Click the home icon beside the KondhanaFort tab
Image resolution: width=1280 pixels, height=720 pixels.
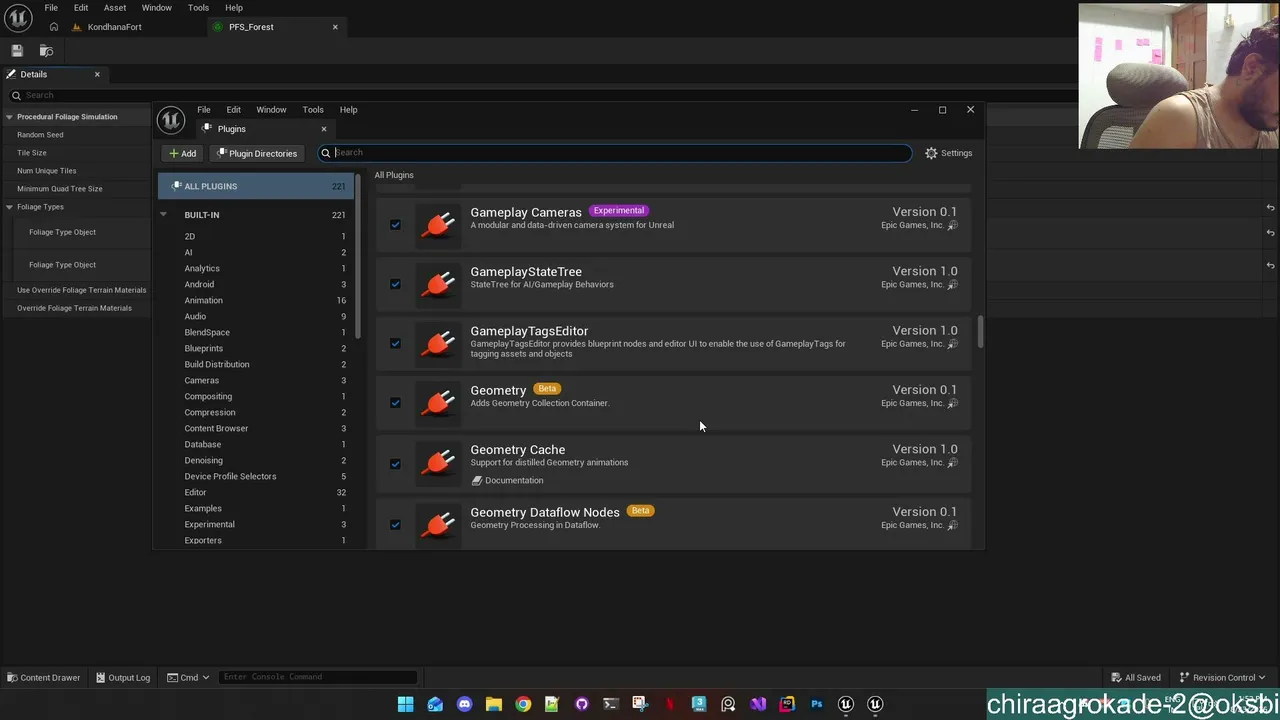[x=53, y=27]
